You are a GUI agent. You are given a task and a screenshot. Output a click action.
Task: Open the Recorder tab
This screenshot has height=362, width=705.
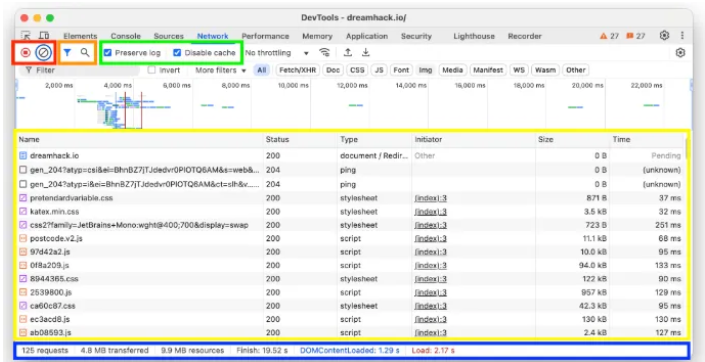pyautogui.click(x=525, y=36)
